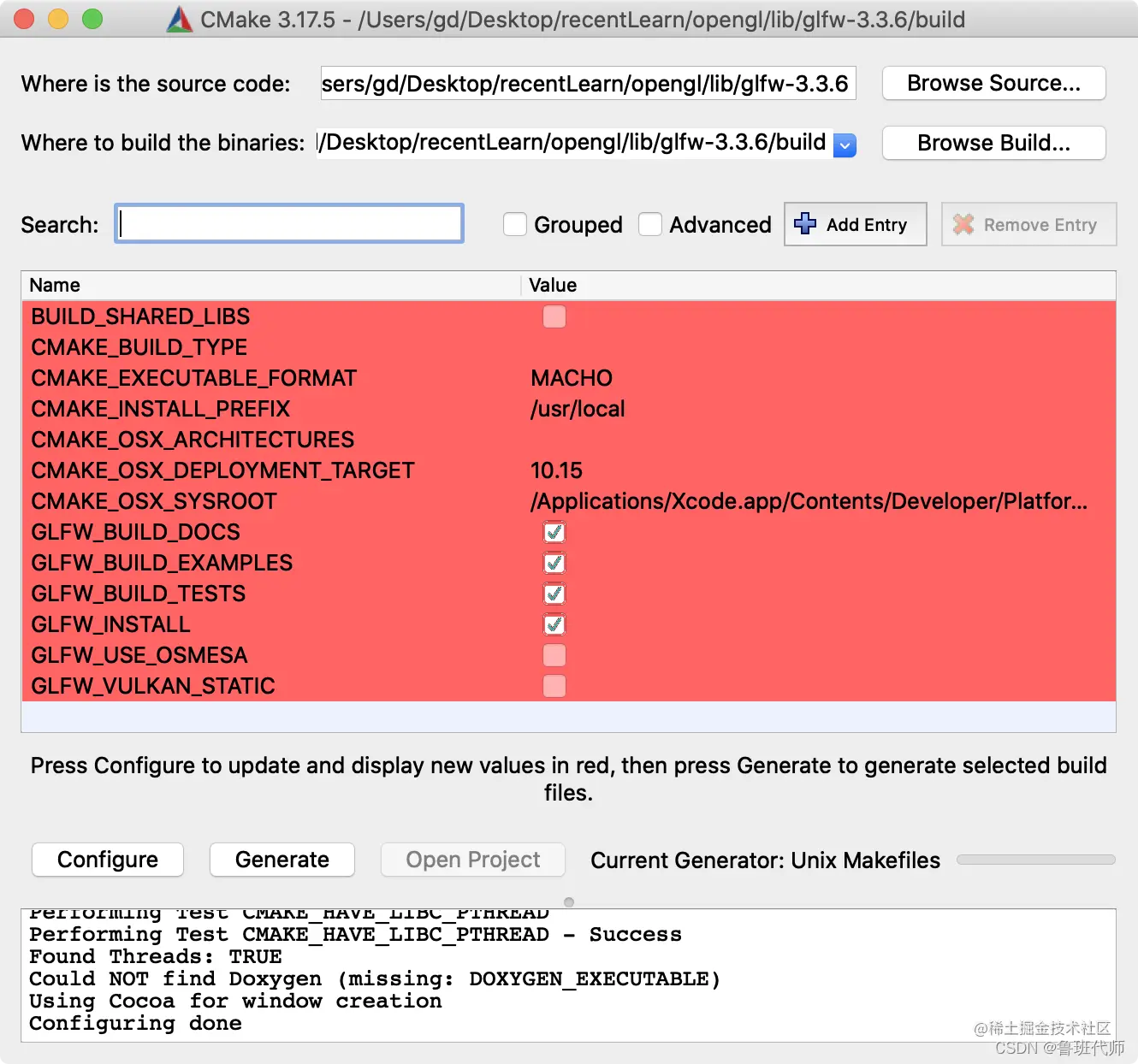This screenshot has width=1138, height=1064.
Task: Select the GLFW_BUILD_TESTS name label
Action: 138,594
